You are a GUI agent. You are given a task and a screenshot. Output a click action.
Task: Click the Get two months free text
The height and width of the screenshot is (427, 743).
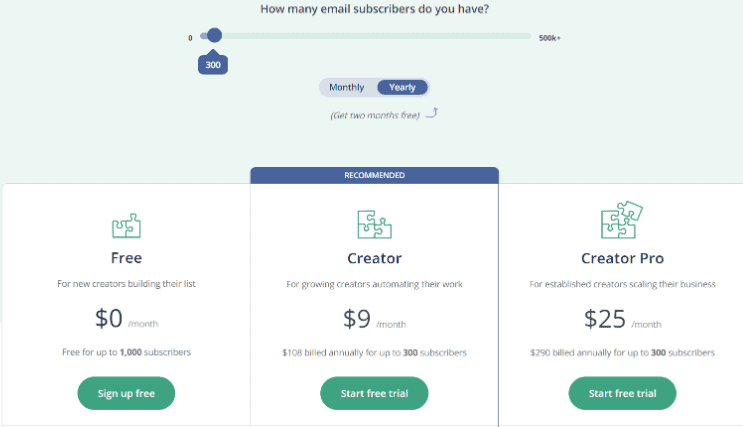click(375, 116)
